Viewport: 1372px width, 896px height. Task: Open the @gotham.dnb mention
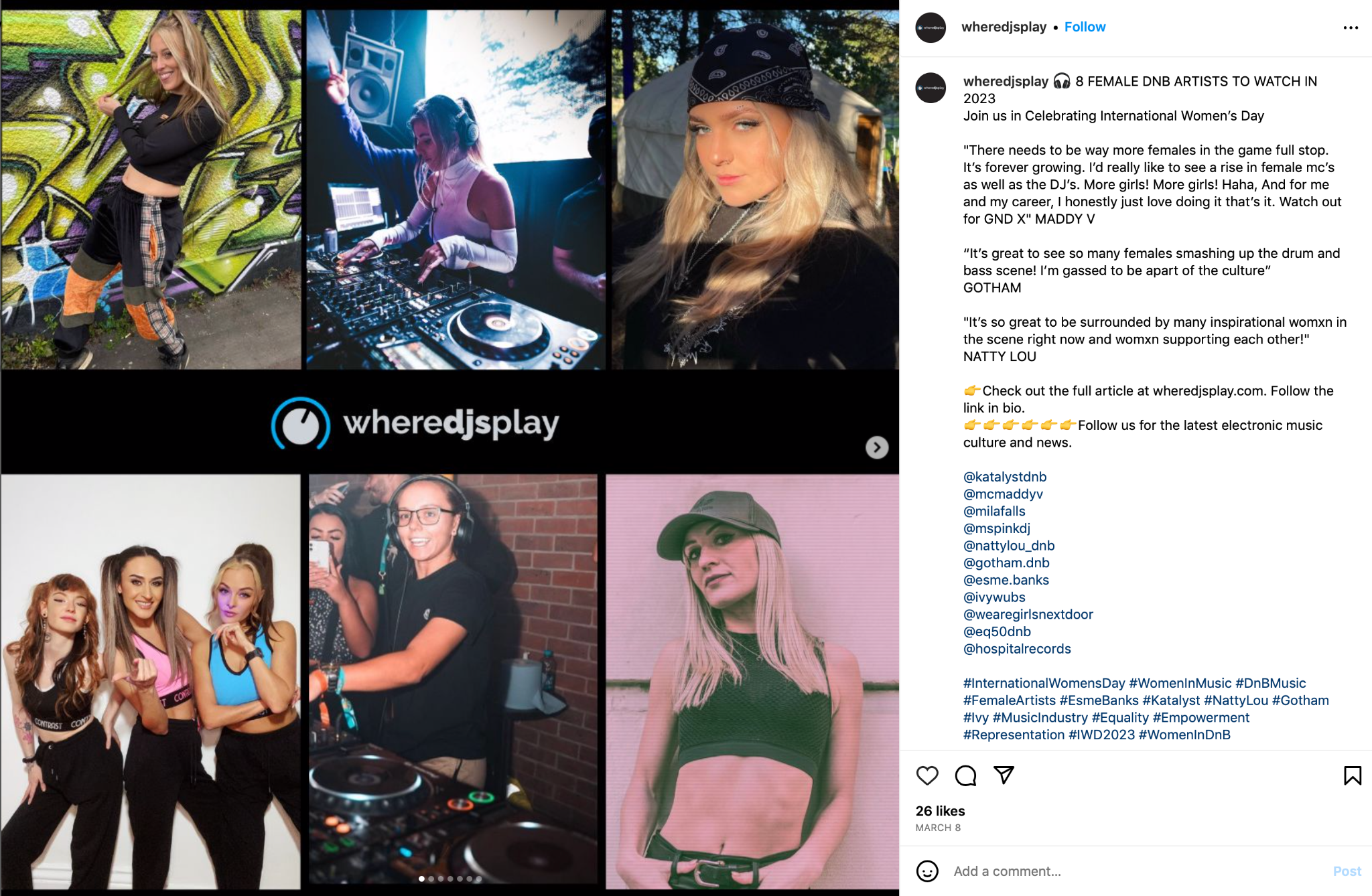[x=1006, y=563]
